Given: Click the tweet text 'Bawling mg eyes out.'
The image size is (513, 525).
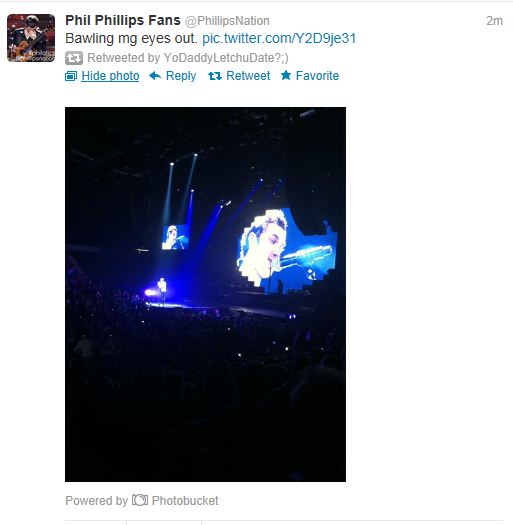Looking at the screenshot, I should coord(131,39).
